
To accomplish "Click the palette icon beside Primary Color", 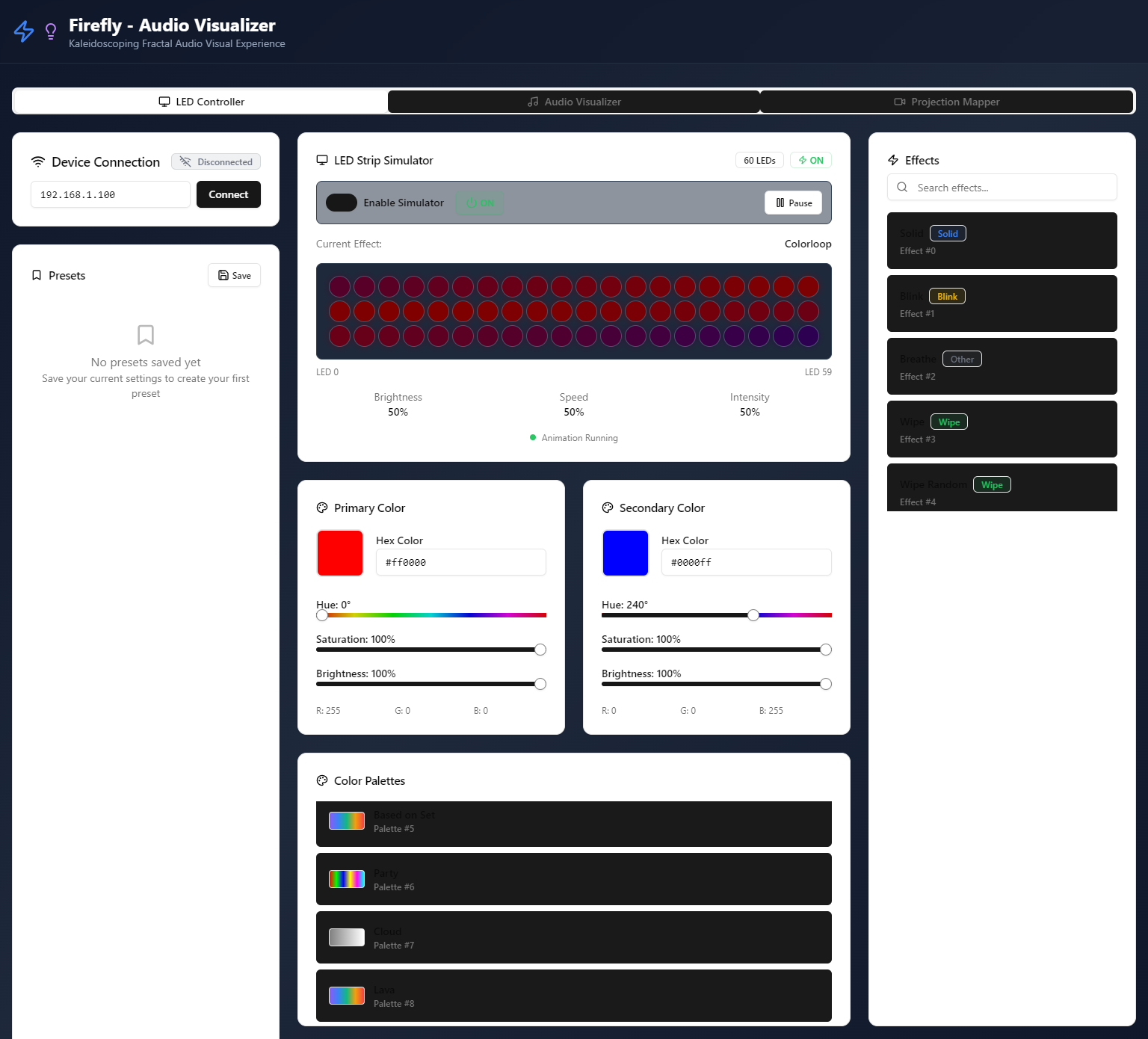I will (x=322, y=508).
